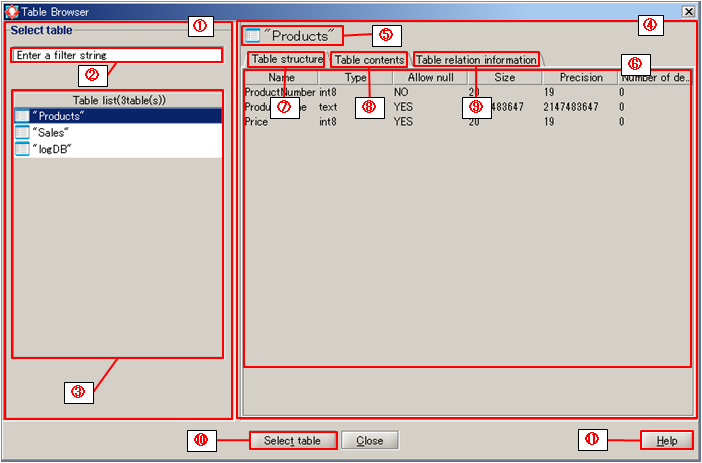Click the Precision column header

coord(580,77)
